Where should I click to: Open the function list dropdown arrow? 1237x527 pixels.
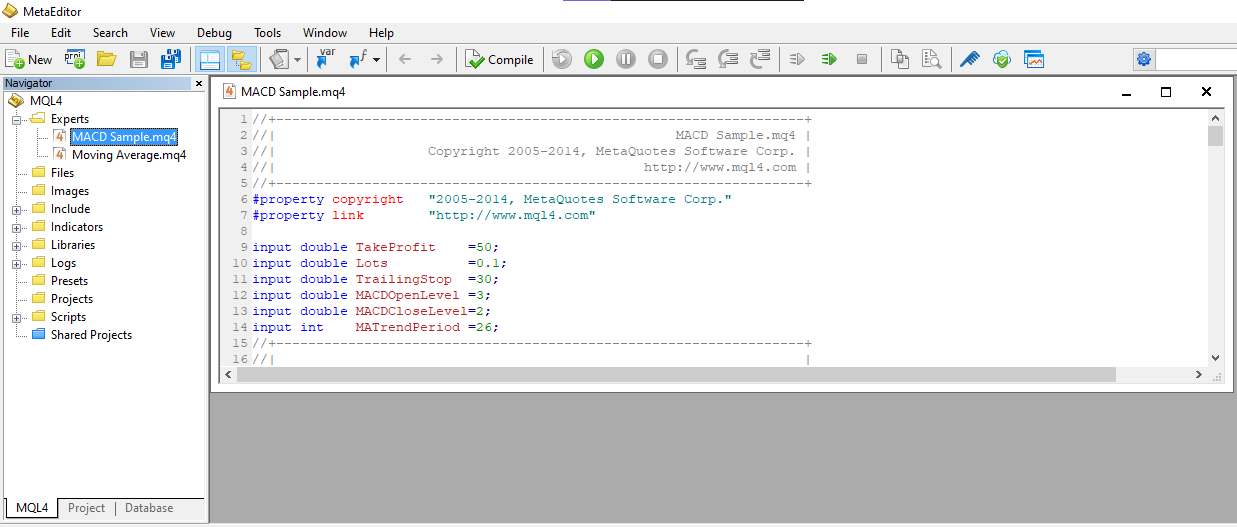click(376, 60)
